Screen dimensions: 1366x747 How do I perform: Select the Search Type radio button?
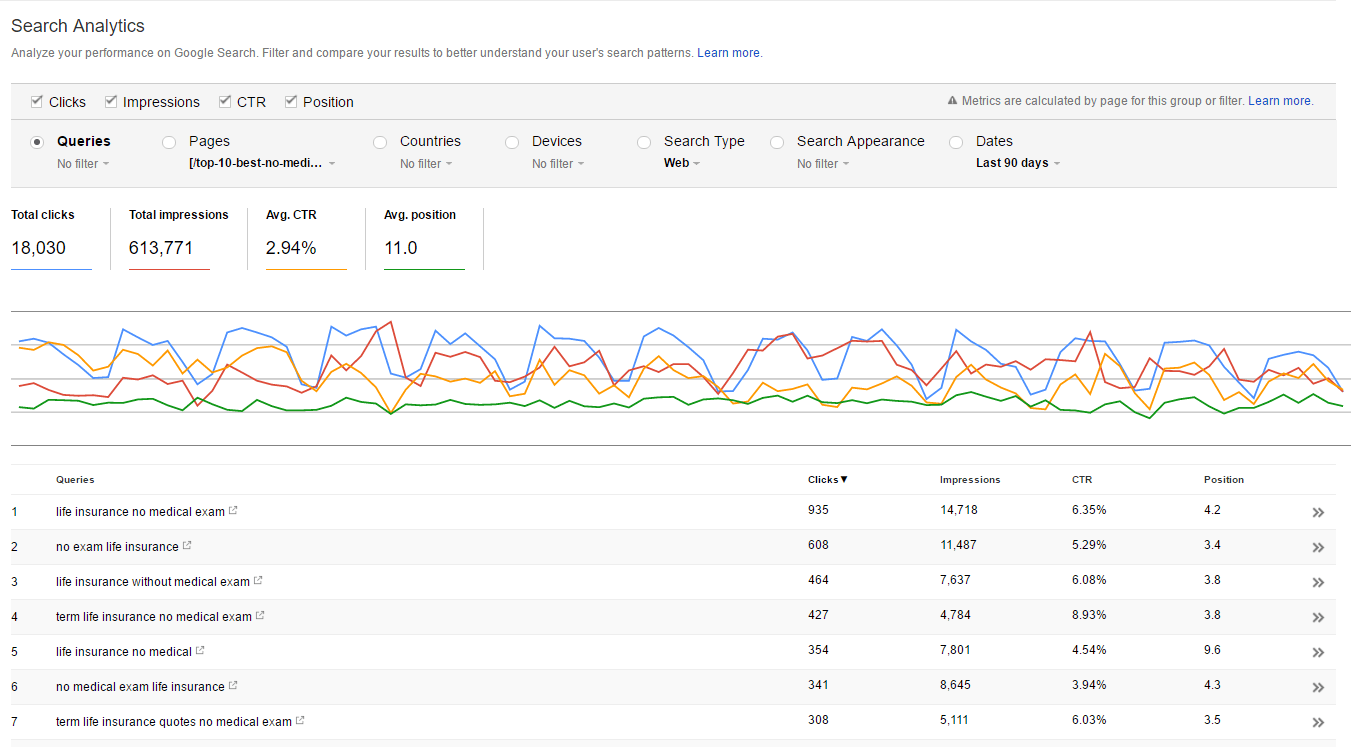[644, 142]
